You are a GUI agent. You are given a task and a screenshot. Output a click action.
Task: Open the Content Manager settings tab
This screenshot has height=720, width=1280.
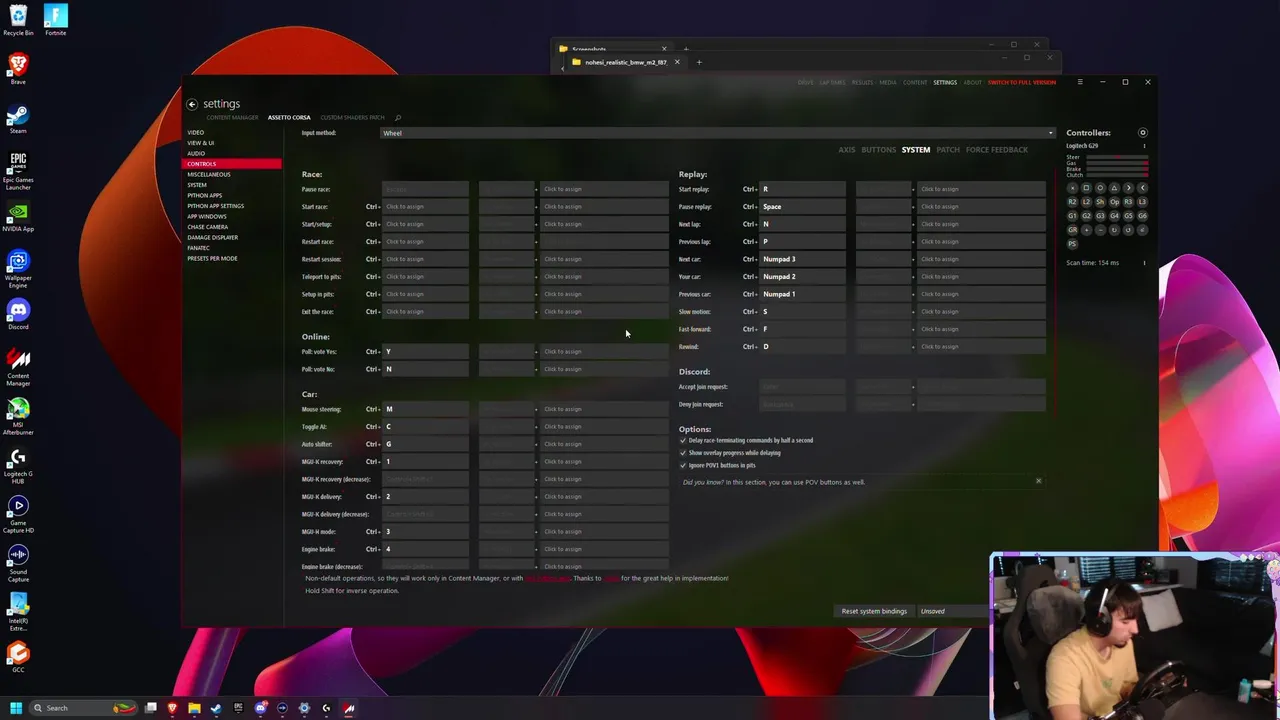[232, 118]
